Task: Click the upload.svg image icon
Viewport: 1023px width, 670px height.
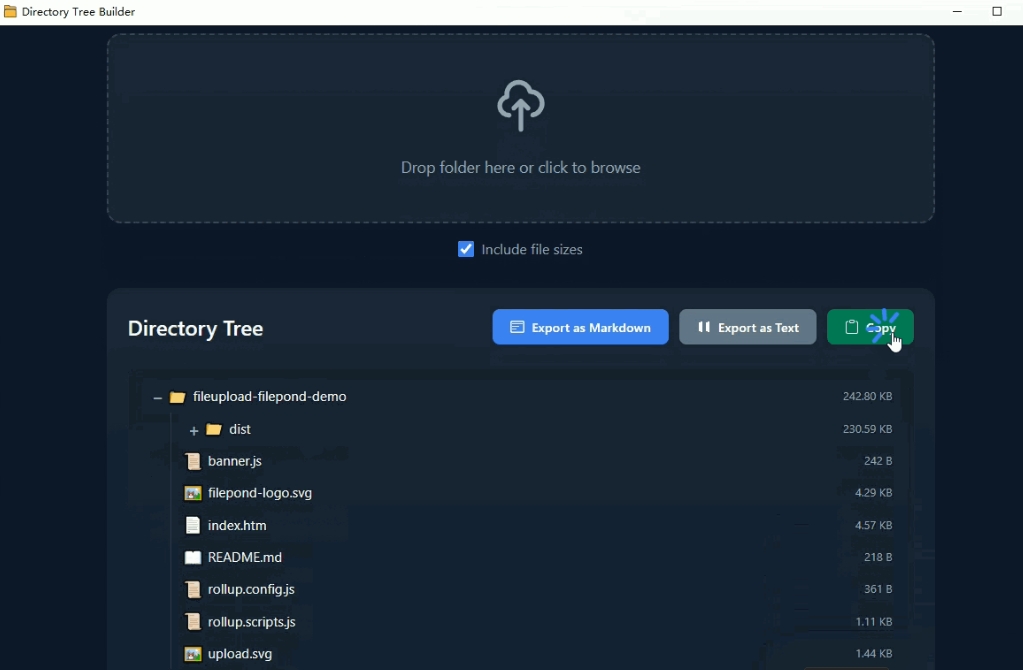Action: (x=193, y=654)
